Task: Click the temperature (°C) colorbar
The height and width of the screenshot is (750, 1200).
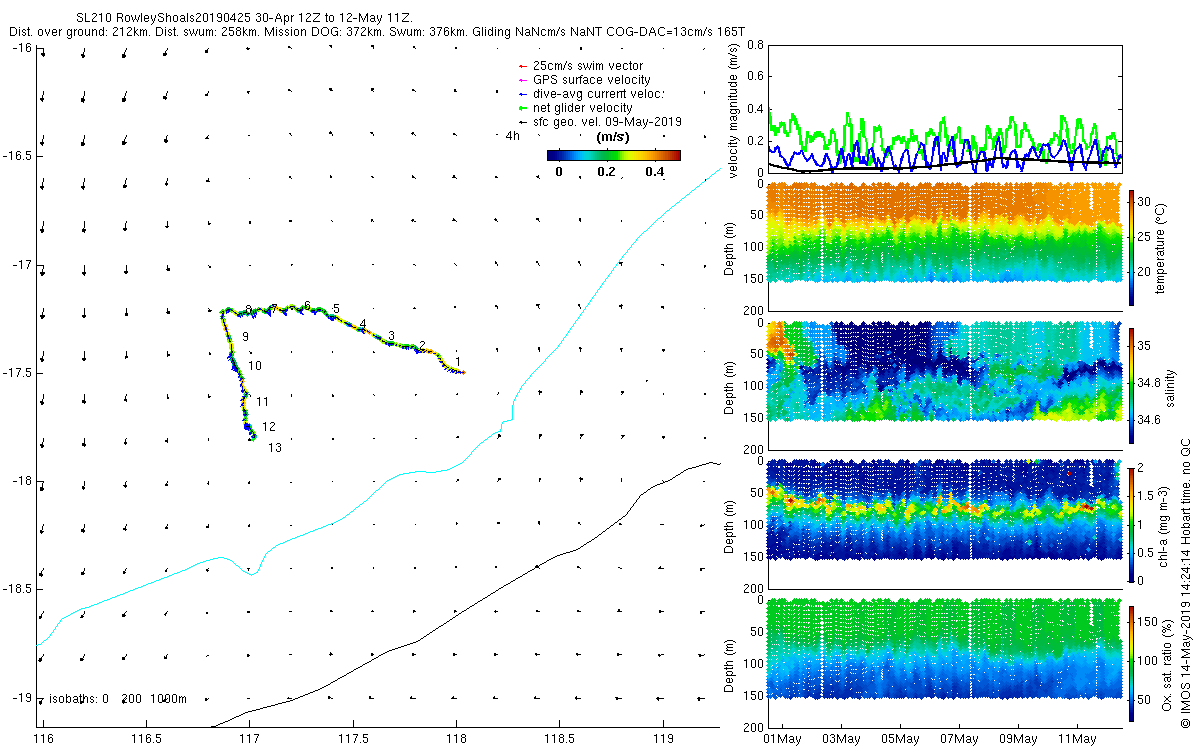Action: click(x=1132, y=247)
